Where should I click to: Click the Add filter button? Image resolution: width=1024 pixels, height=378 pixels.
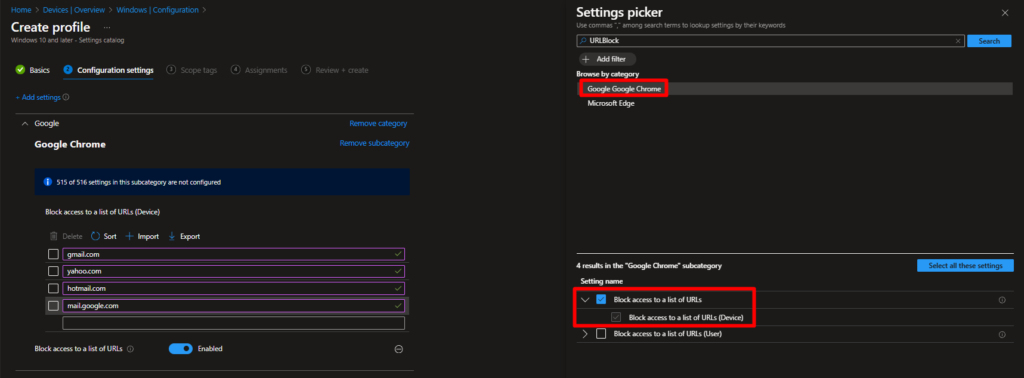[x=607, y=59]
